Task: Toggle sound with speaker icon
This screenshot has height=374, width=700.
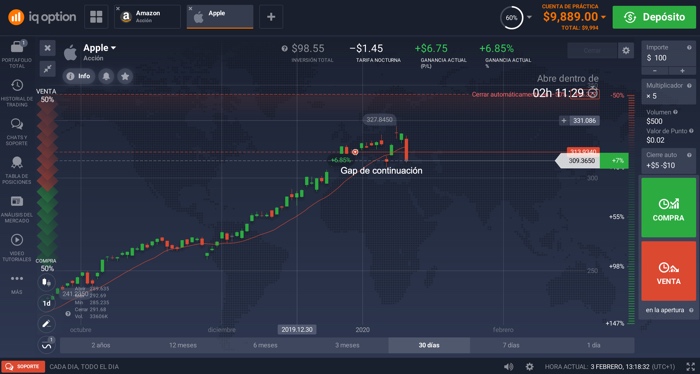Action: coord(508,366)
